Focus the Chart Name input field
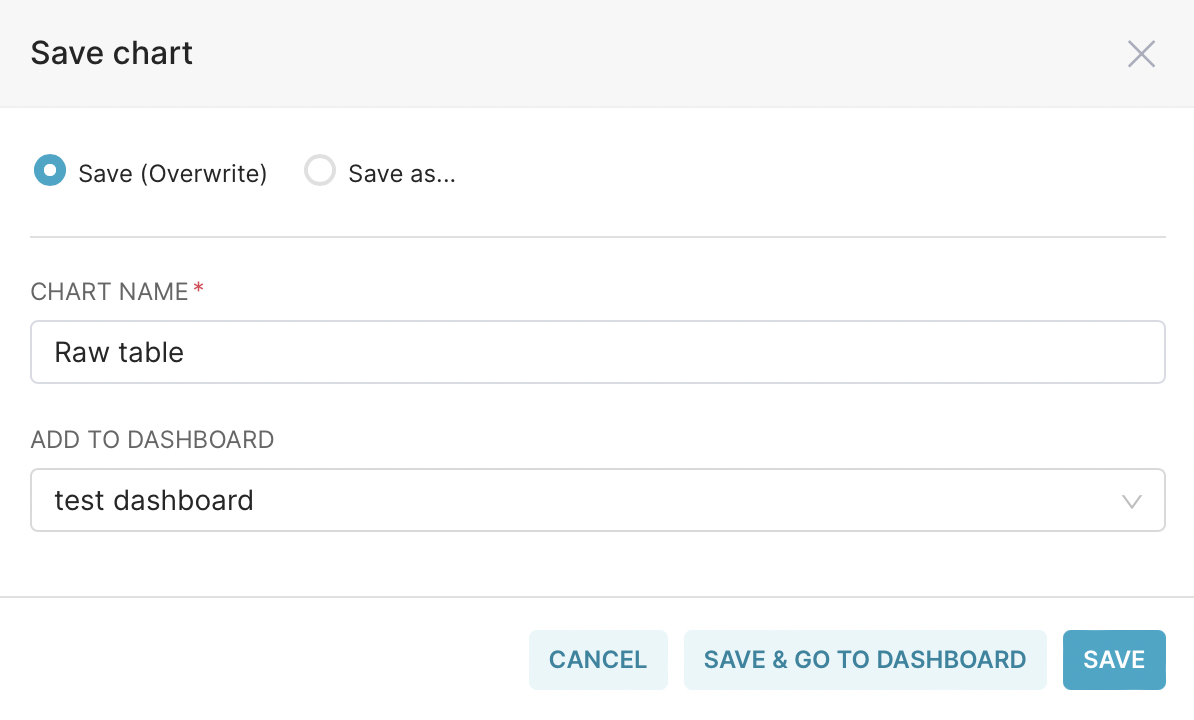 tap(597, 352)
